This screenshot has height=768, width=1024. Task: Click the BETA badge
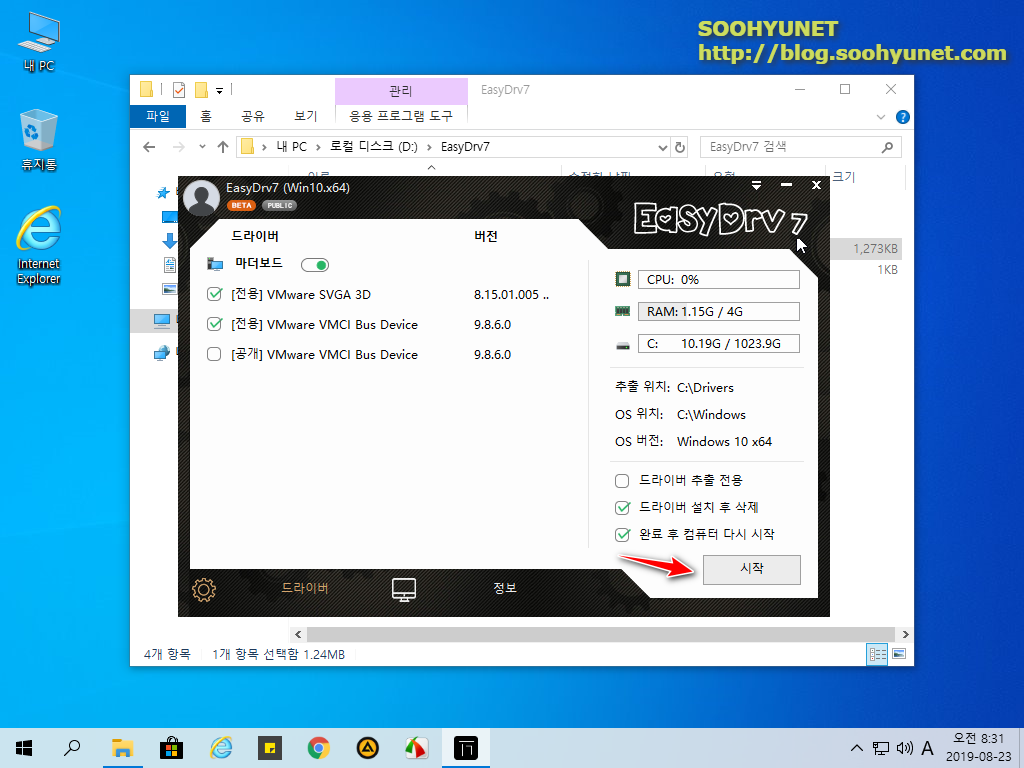tap(242, 205)
